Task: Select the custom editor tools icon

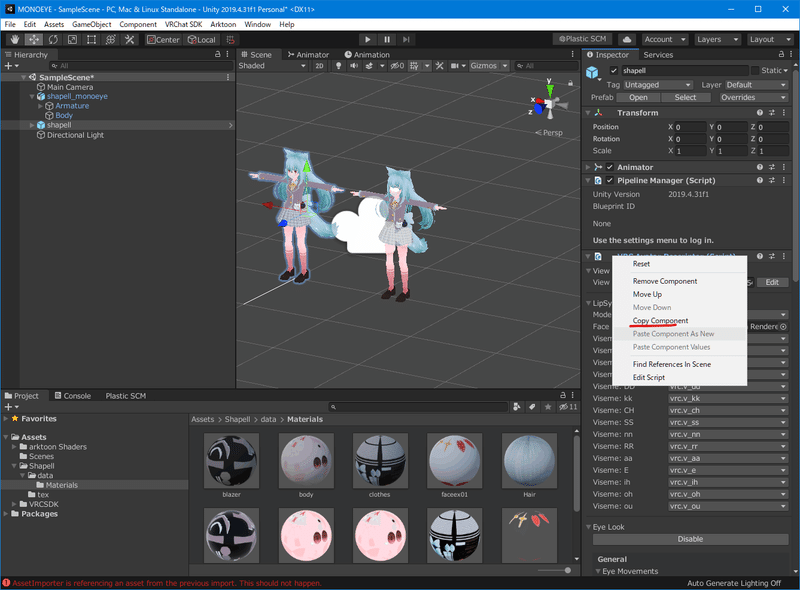Action: pyautogui.click(x=130, y=39)
